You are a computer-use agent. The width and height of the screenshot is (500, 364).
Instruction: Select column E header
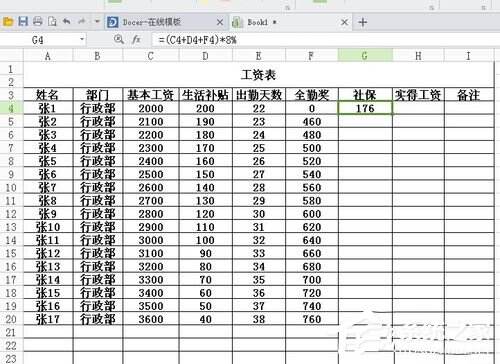(259, 56)
